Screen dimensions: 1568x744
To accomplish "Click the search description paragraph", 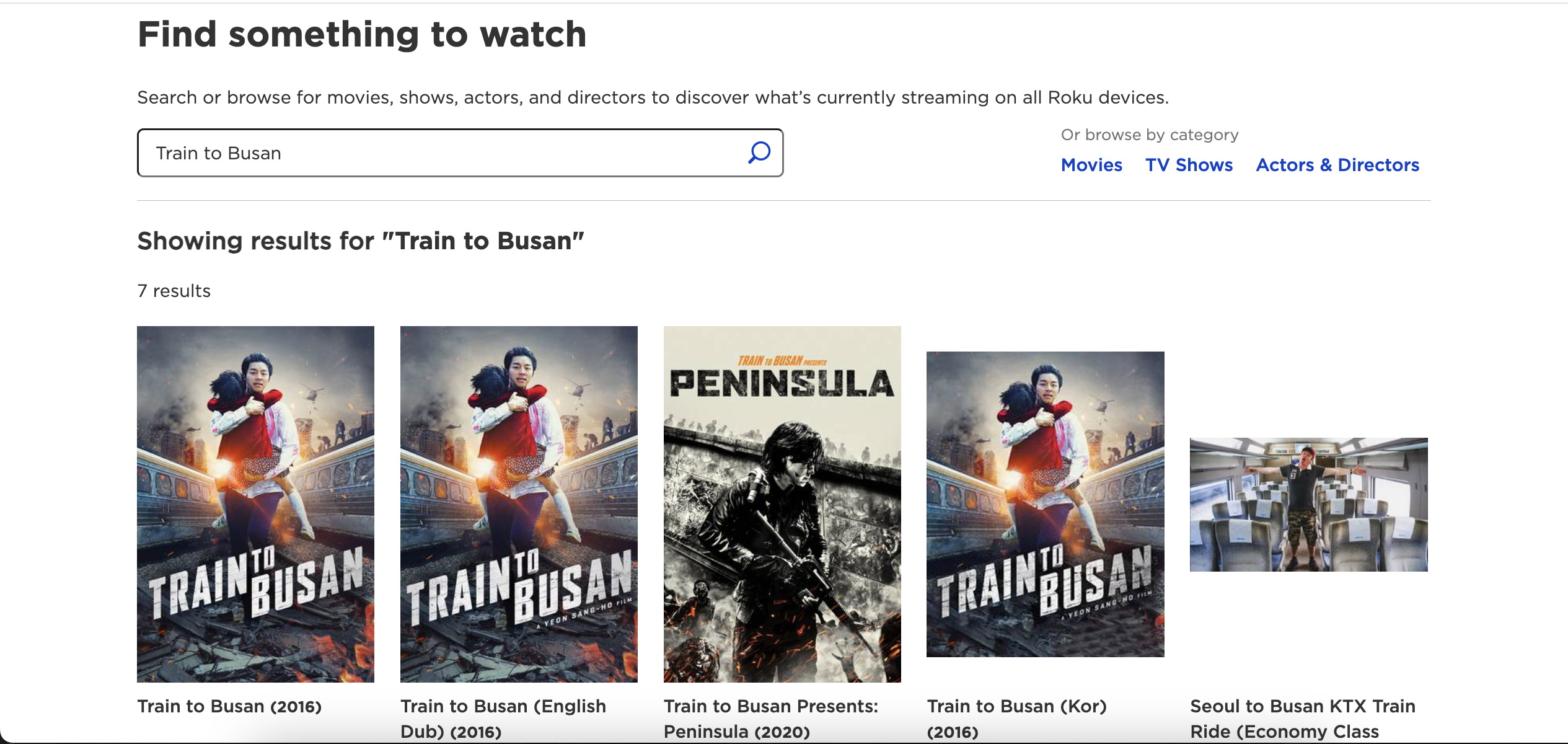I will [x=653, y=97].
